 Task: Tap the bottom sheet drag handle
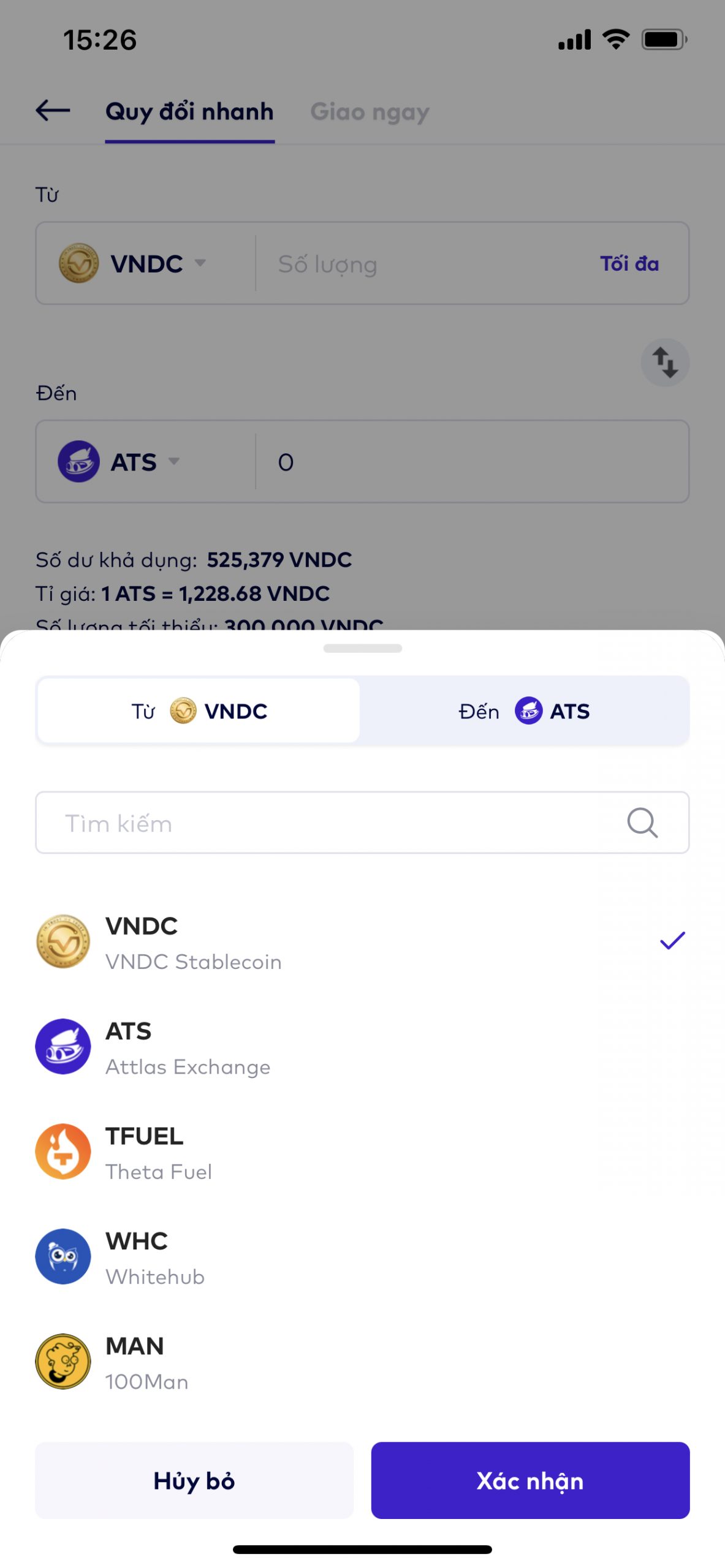(x=362, y=648)
